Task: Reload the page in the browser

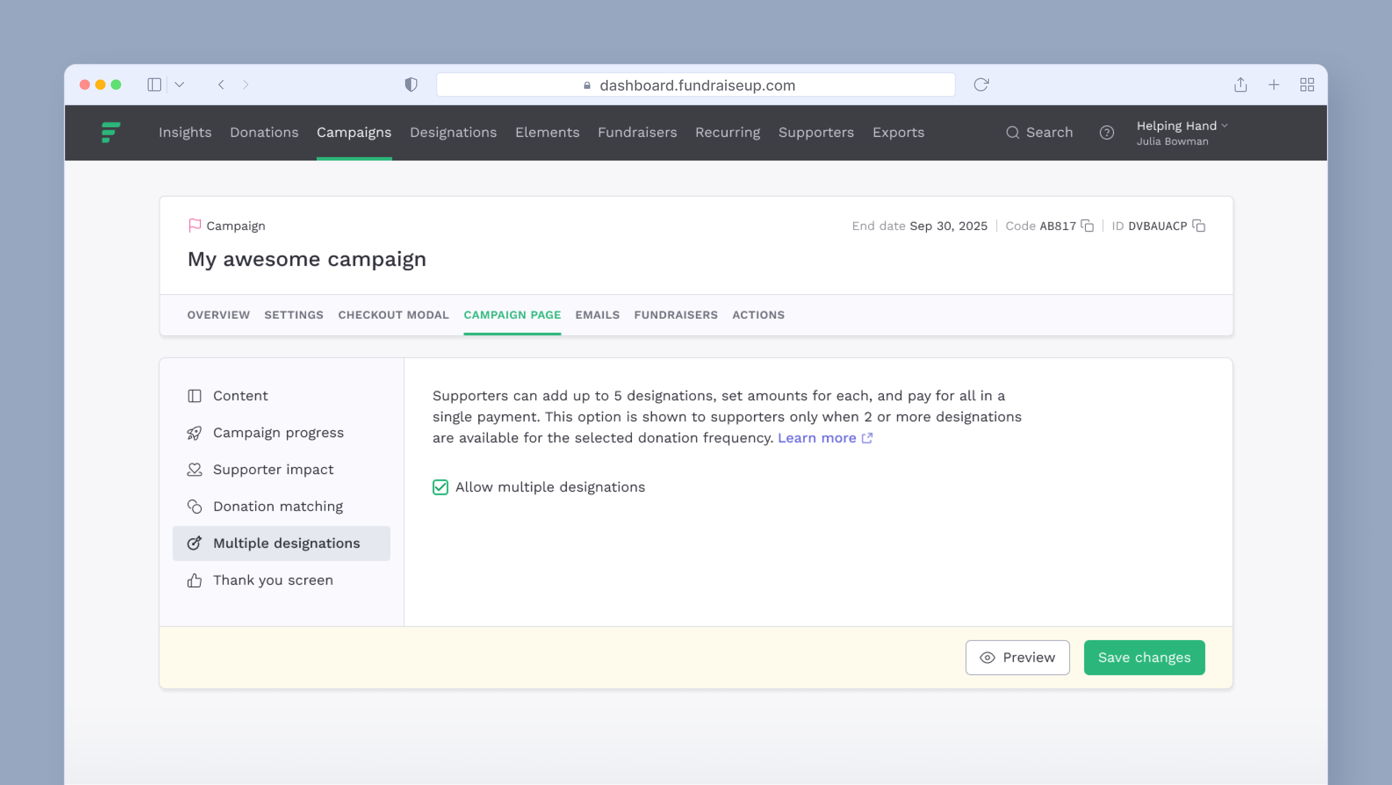Action: [x=980, y=84]
